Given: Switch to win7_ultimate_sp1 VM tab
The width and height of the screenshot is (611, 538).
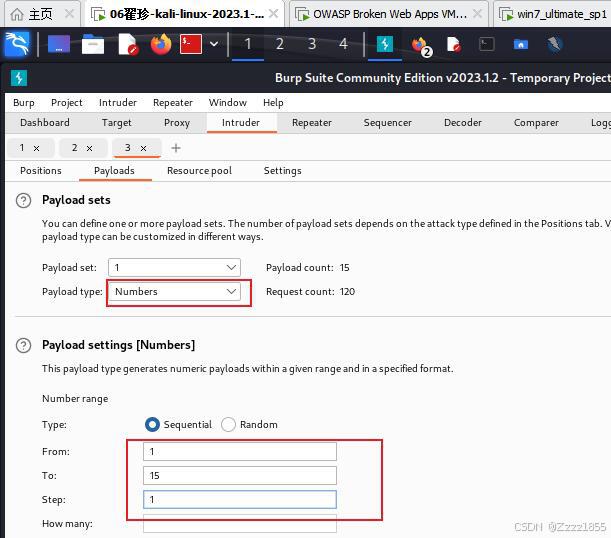Looking at the screenshot, I should click(553, 14).
